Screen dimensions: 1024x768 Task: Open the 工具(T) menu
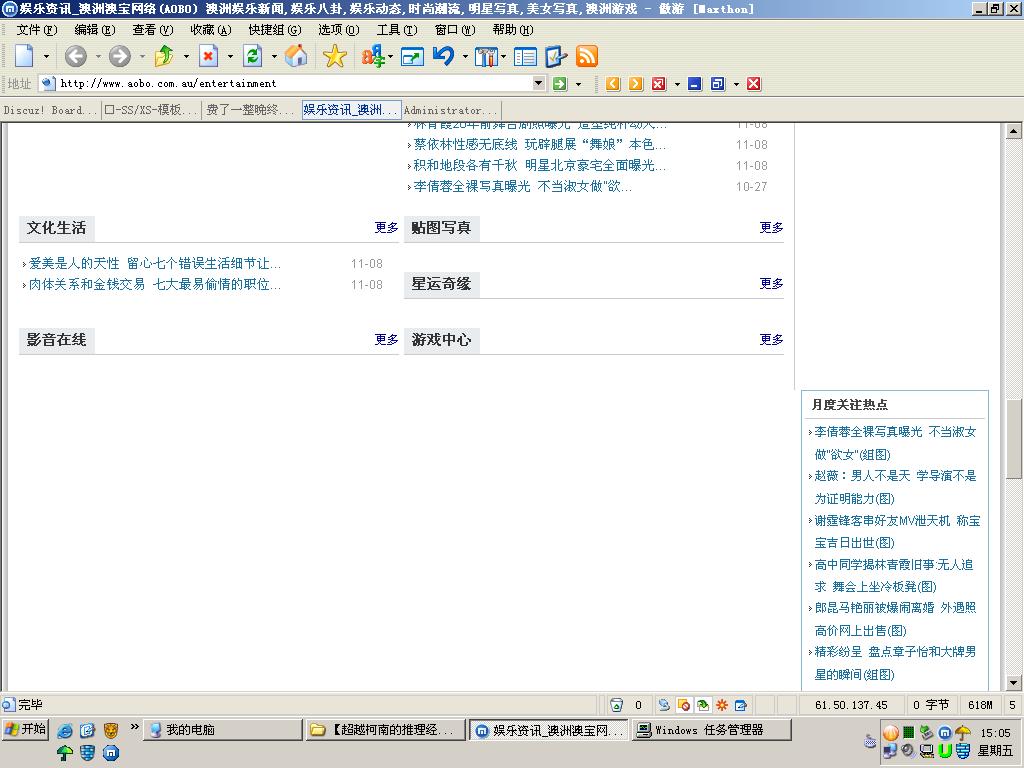pyautogui.click(x=397, y=30)
